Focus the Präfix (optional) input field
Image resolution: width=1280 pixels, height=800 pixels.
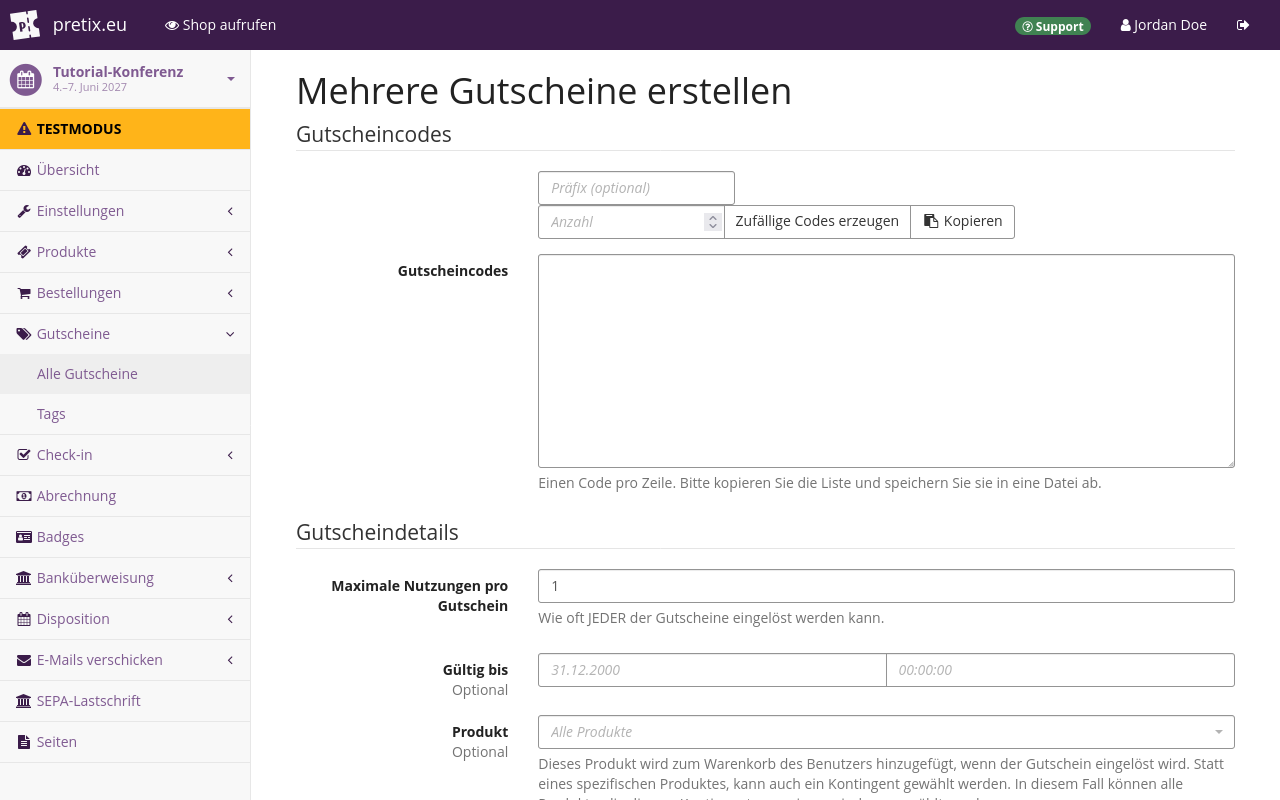[636, 188]
